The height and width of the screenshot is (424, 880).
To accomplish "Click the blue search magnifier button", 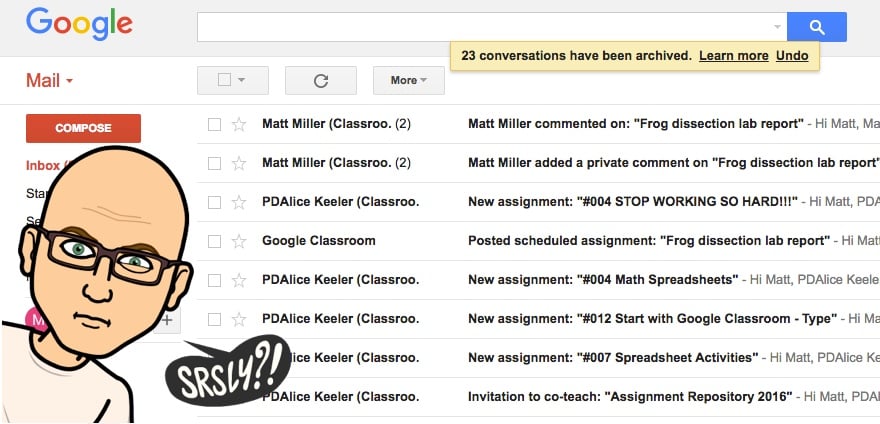I will pyautogui.click(x=817, y=27).
